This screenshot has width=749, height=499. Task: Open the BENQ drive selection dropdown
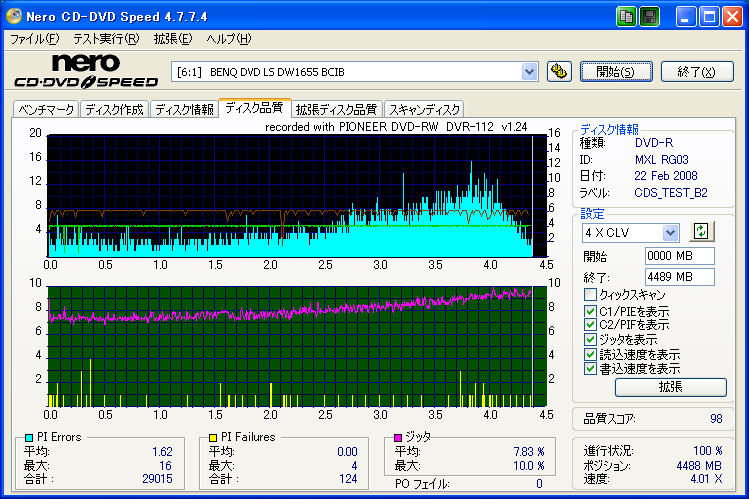pyautogui.click(x=529, y=72)
